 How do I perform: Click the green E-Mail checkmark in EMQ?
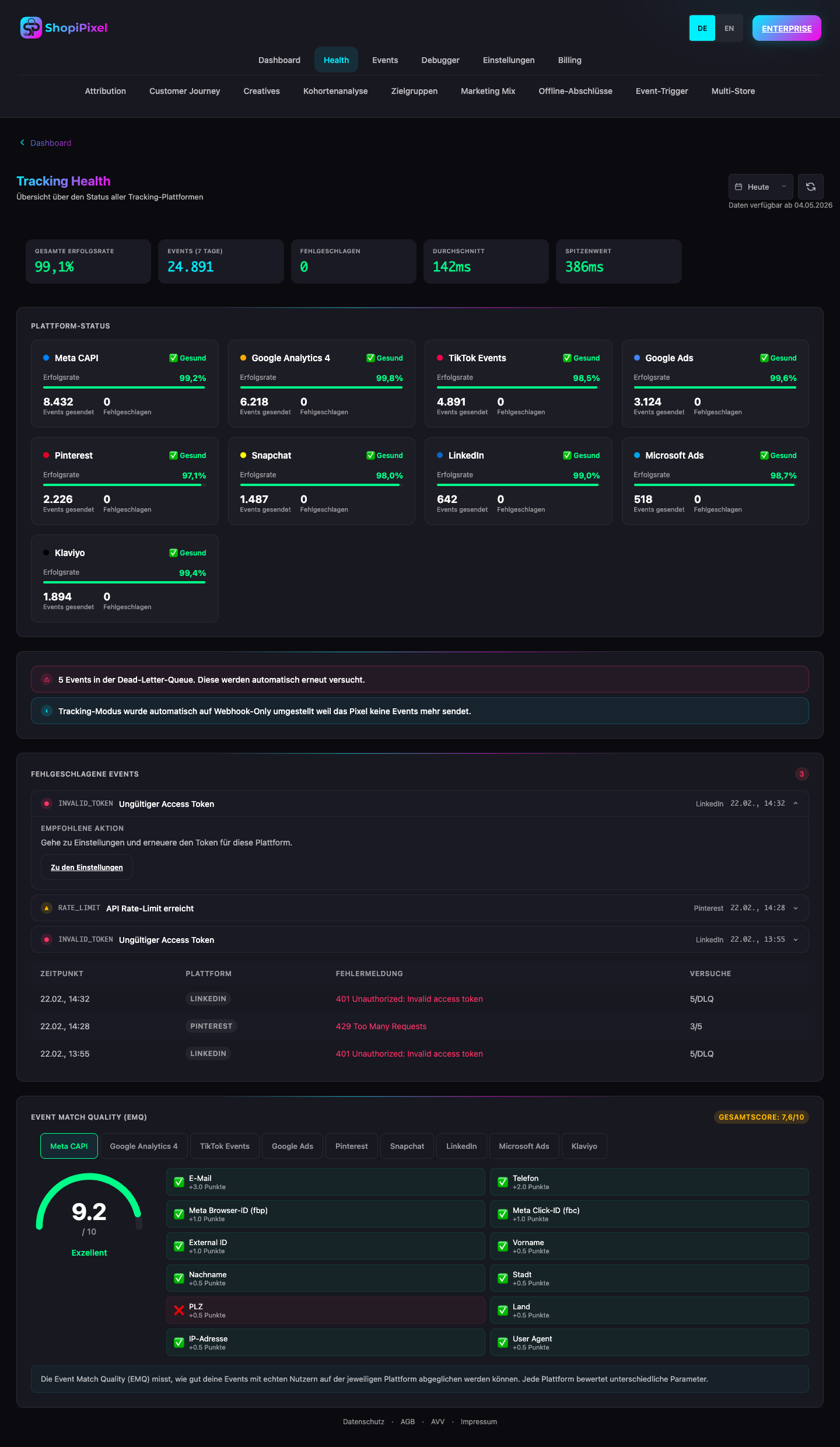click(179, 1182)
